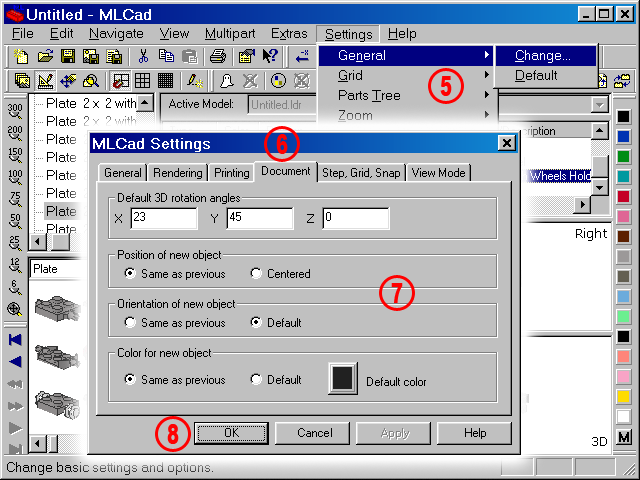The width and height of the screenshot is (640, 480).
Task: Expand the Grid submenu entry
Action: tap(407, 75)
